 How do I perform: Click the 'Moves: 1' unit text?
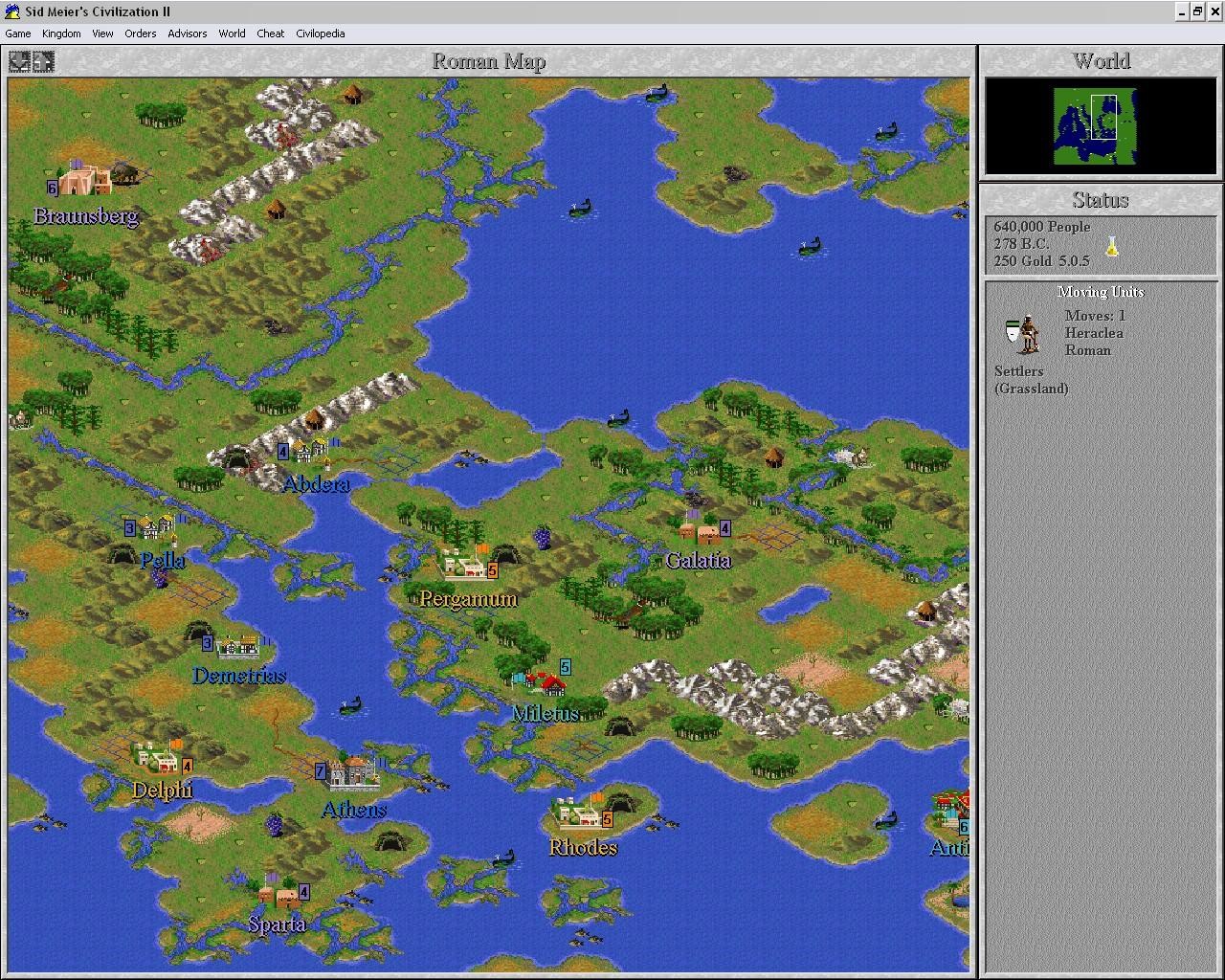1095,316
